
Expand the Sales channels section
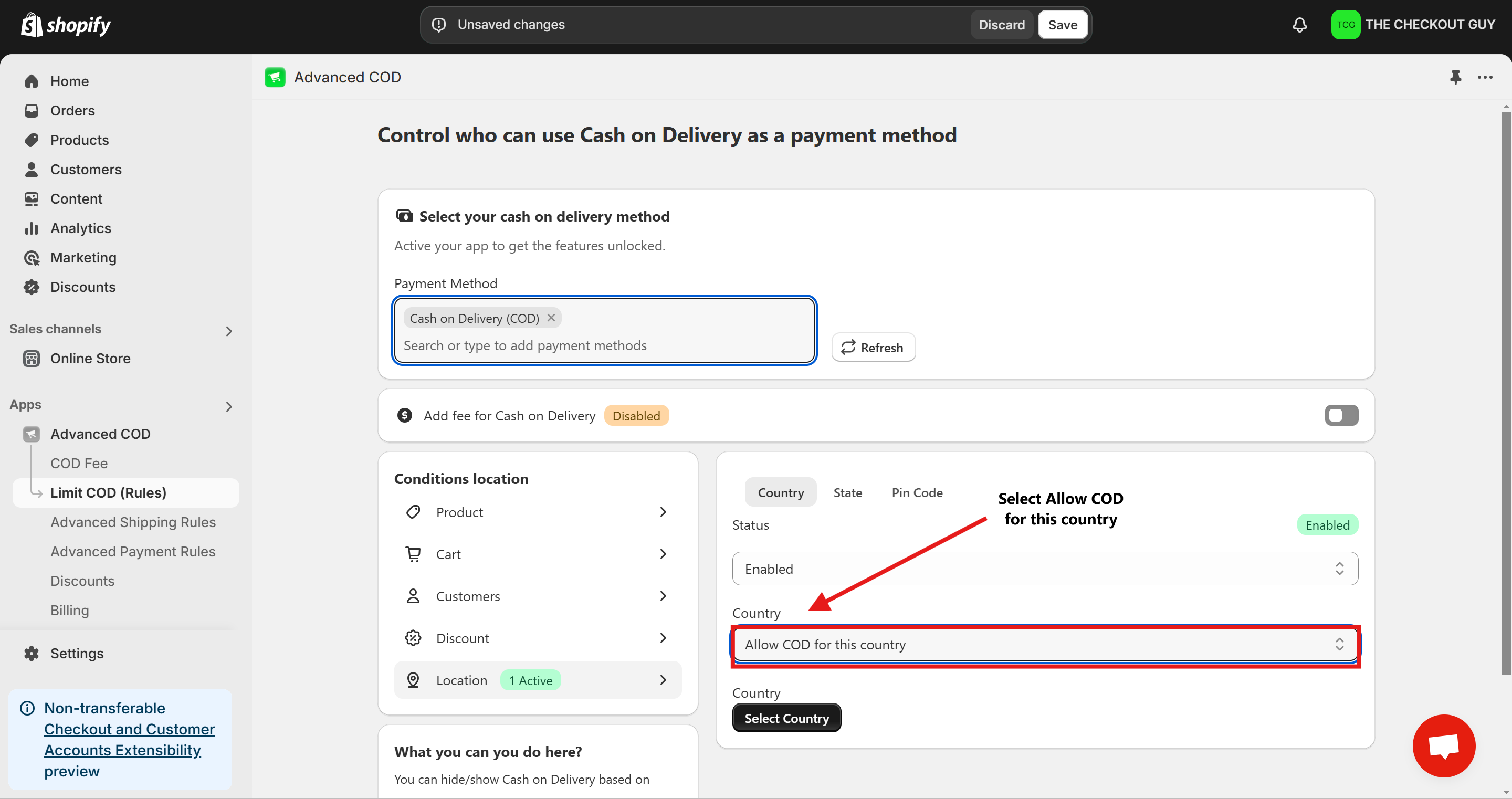click(229, 331)
